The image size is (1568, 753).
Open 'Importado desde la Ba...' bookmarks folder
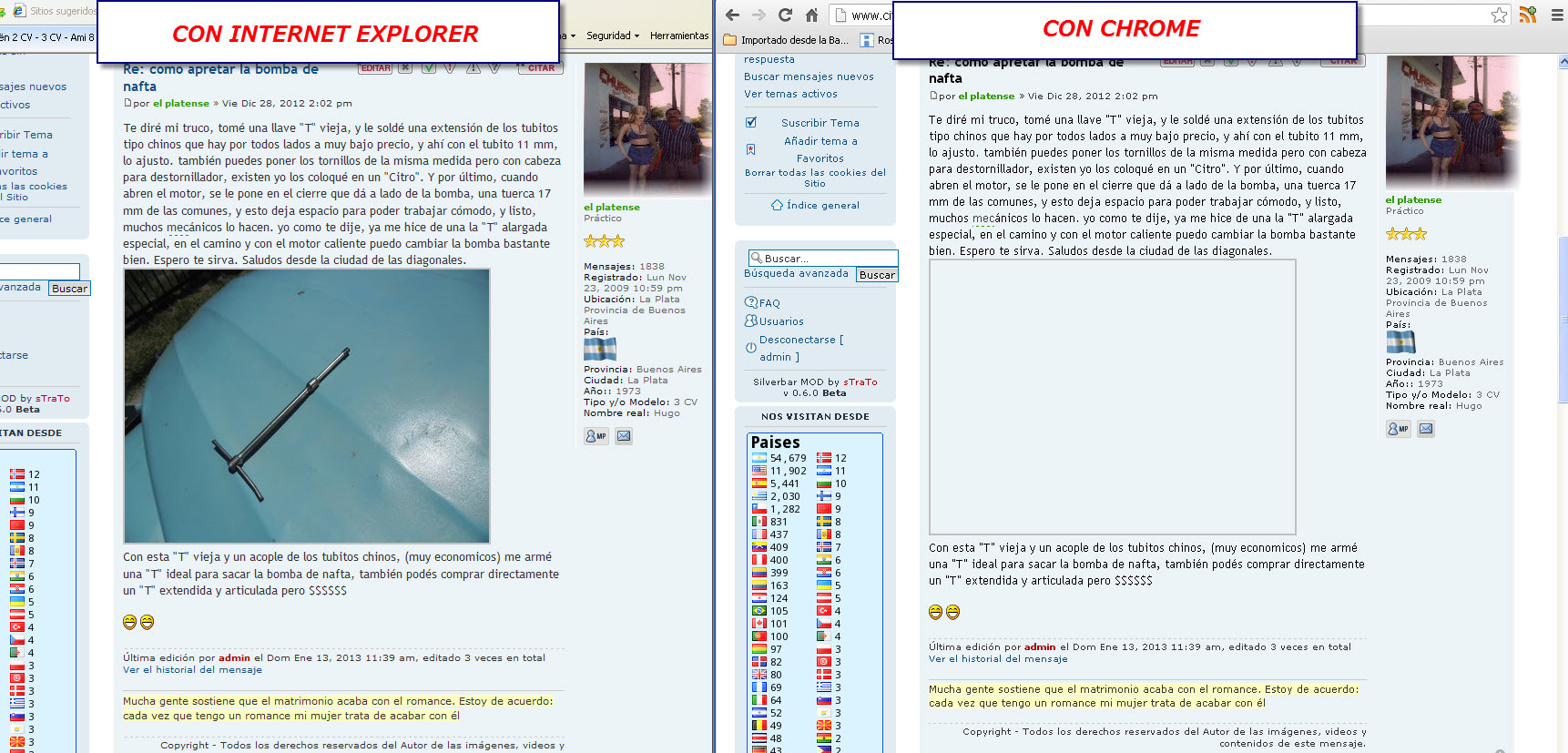(x=786, y=40)
